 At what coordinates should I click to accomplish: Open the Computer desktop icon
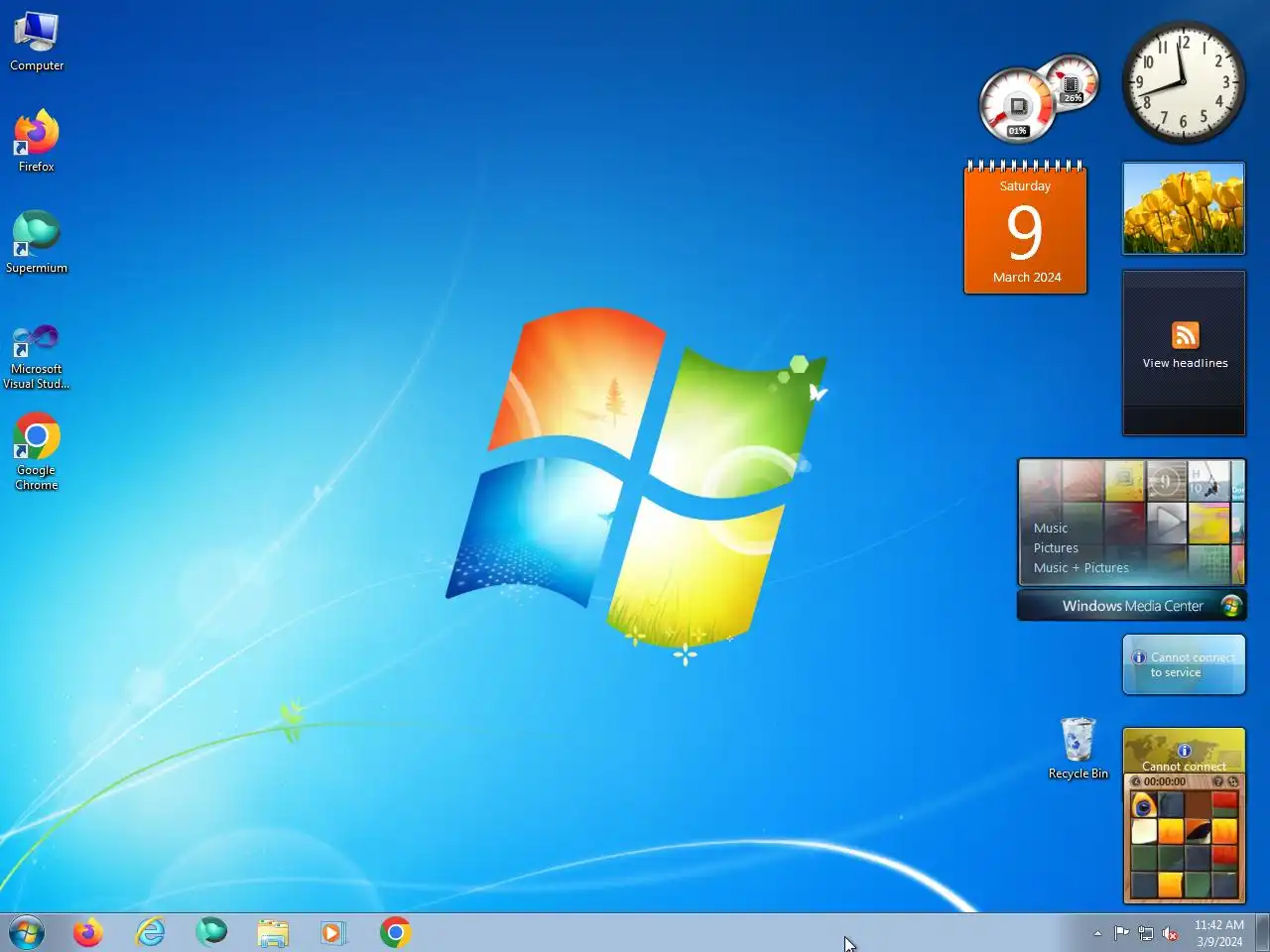tap(37, 42)
